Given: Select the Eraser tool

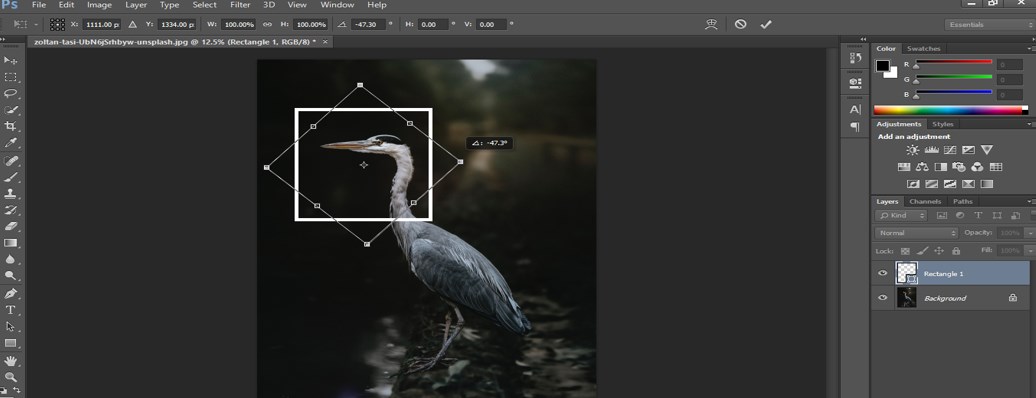Looking at the screenshot, I should point(11,227).
